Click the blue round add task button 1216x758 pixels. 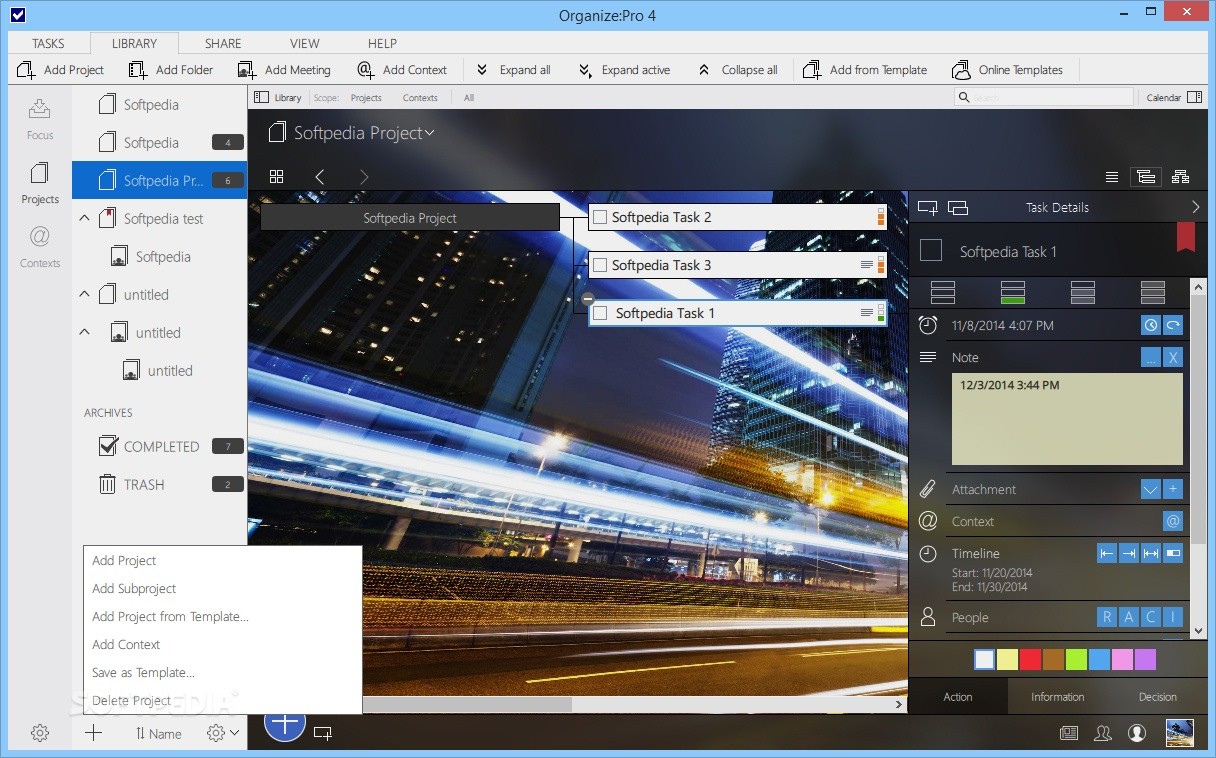click(x=284, y=724)
